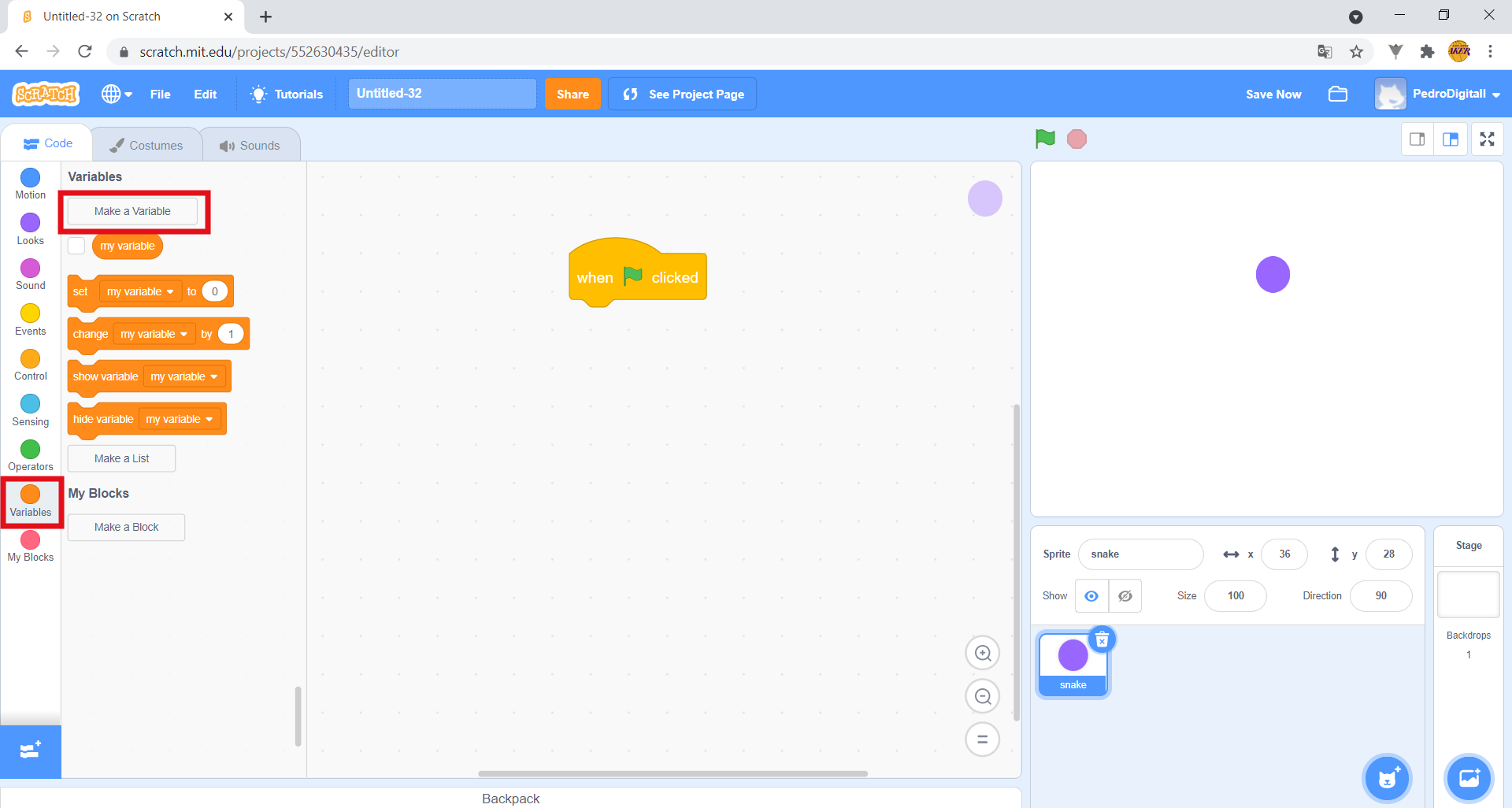Open the File menu
This screenshot has width=1512, height=808.
(160, 94)
